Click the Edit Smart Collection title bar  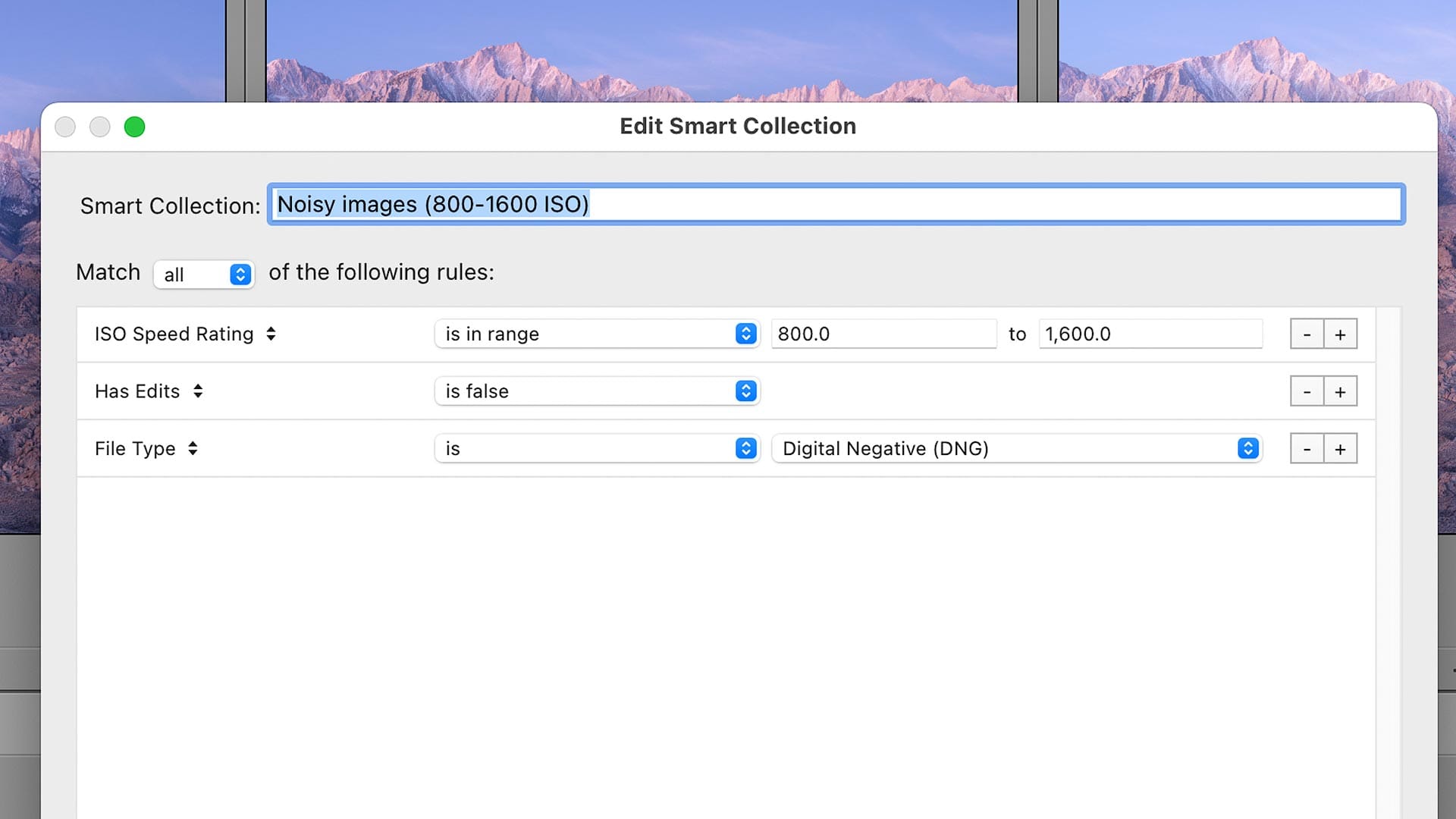(x=737, y=127)
